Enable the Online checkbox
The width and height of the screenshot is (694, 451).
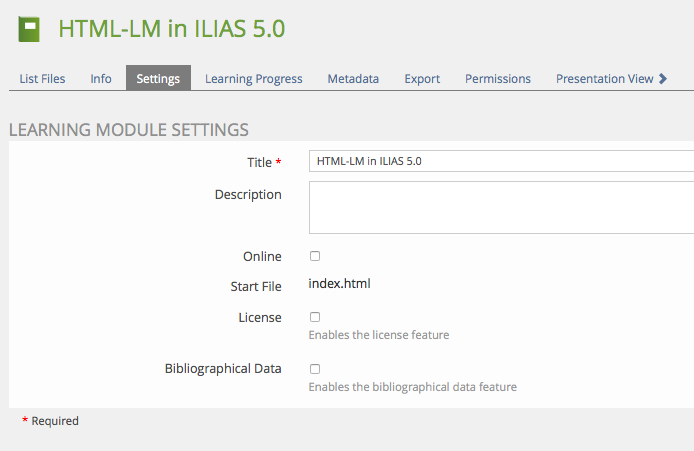click(315, 256)
